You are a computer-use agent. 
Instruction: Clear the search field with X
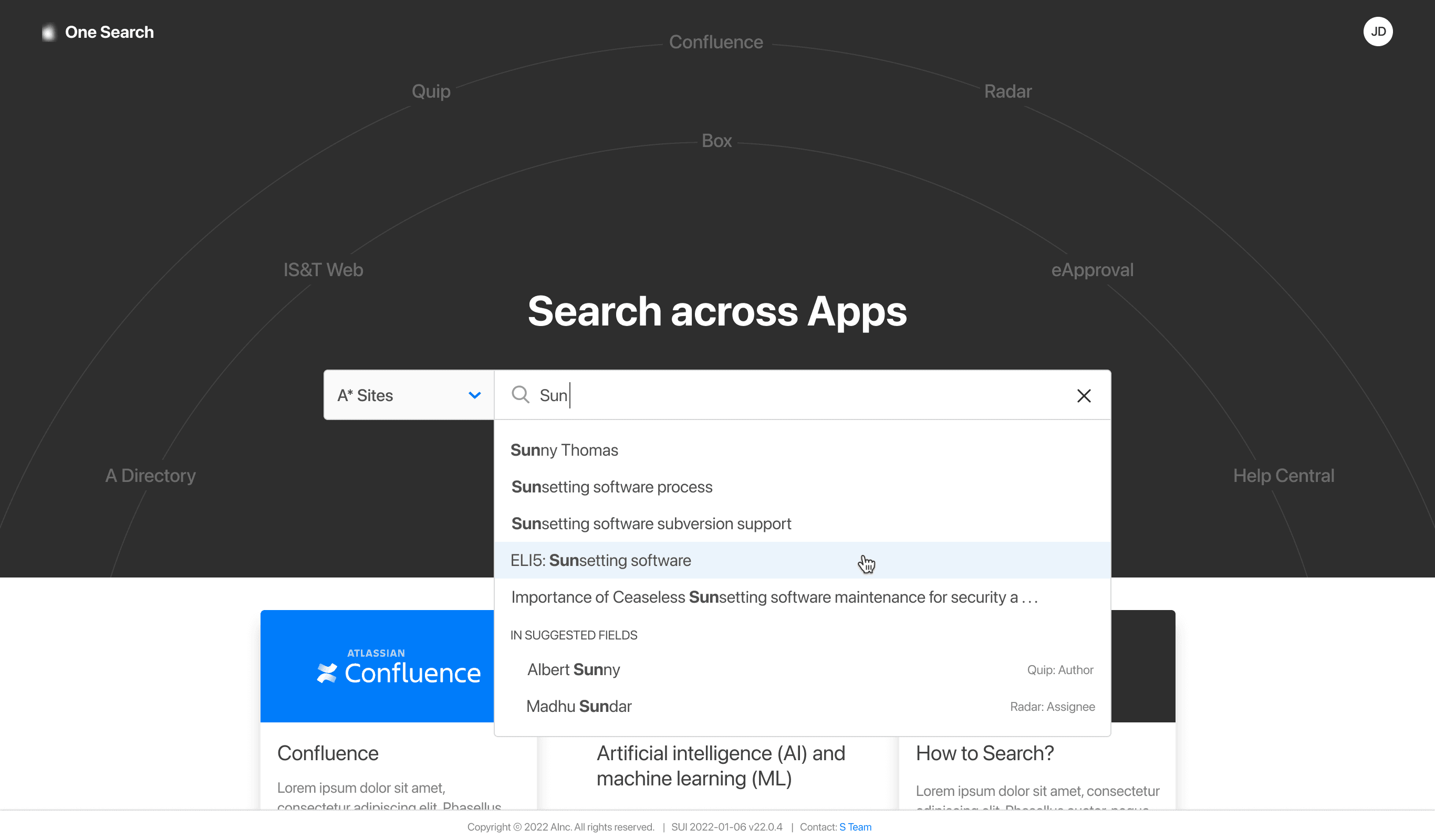tap(1083, 395)
